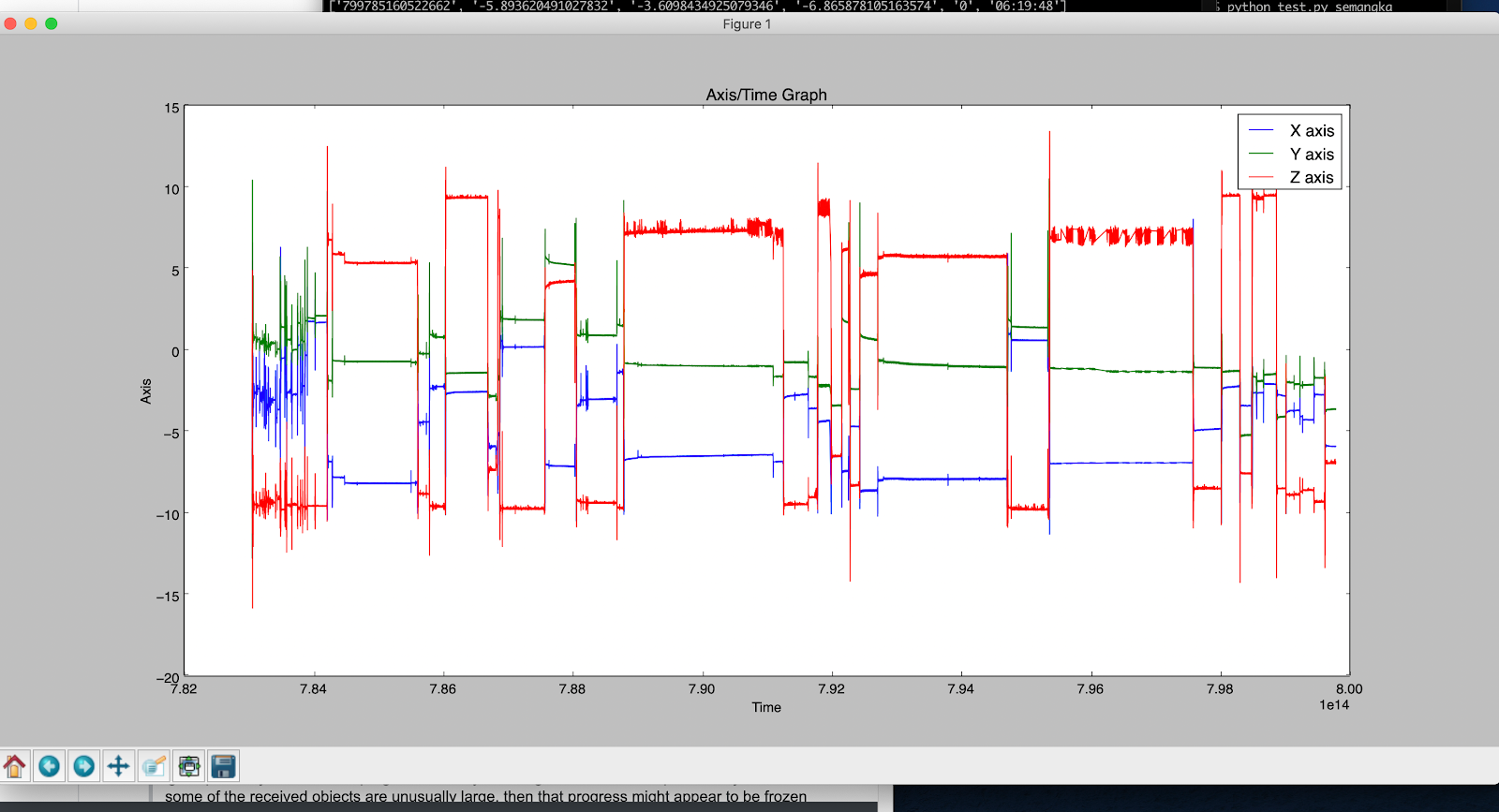
Task: Click the red line sample in the legend
Action: [1261, 177]
